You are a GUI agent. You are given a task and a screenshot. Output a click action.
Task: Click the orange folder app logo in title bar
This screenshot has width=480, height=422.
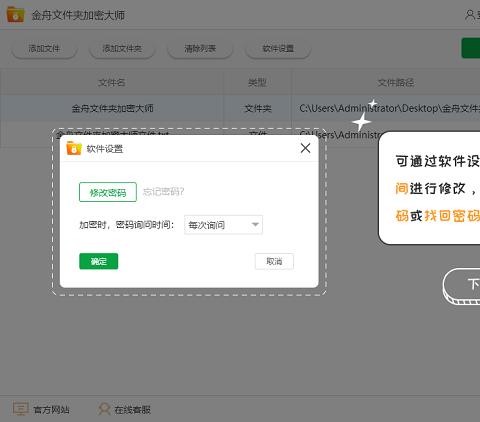(15, 15)
